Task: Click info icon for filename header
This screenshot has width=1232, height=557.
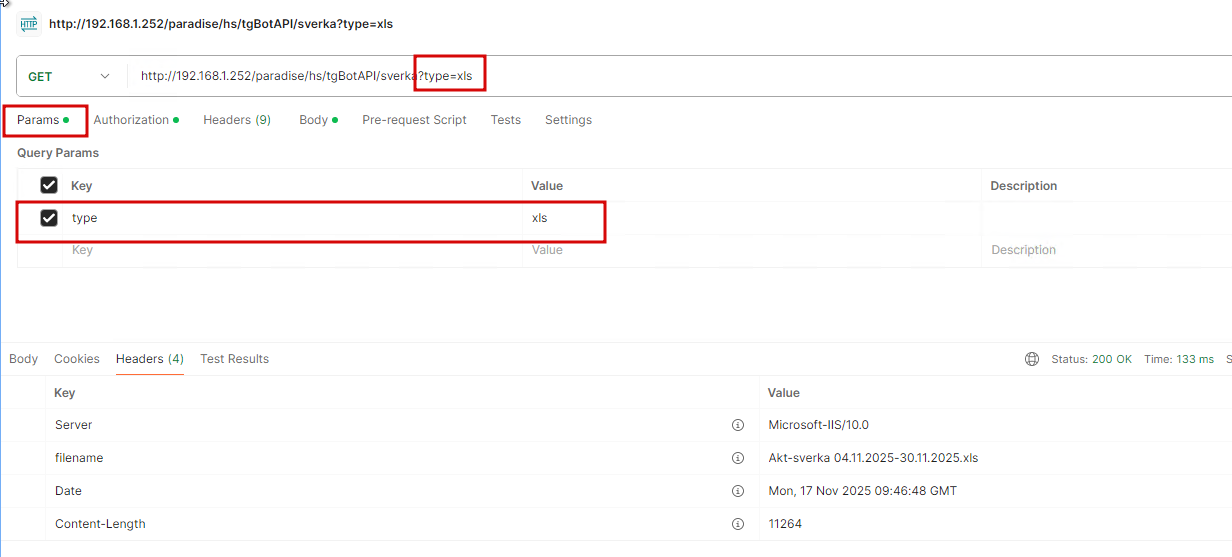Action: [738, 458]
